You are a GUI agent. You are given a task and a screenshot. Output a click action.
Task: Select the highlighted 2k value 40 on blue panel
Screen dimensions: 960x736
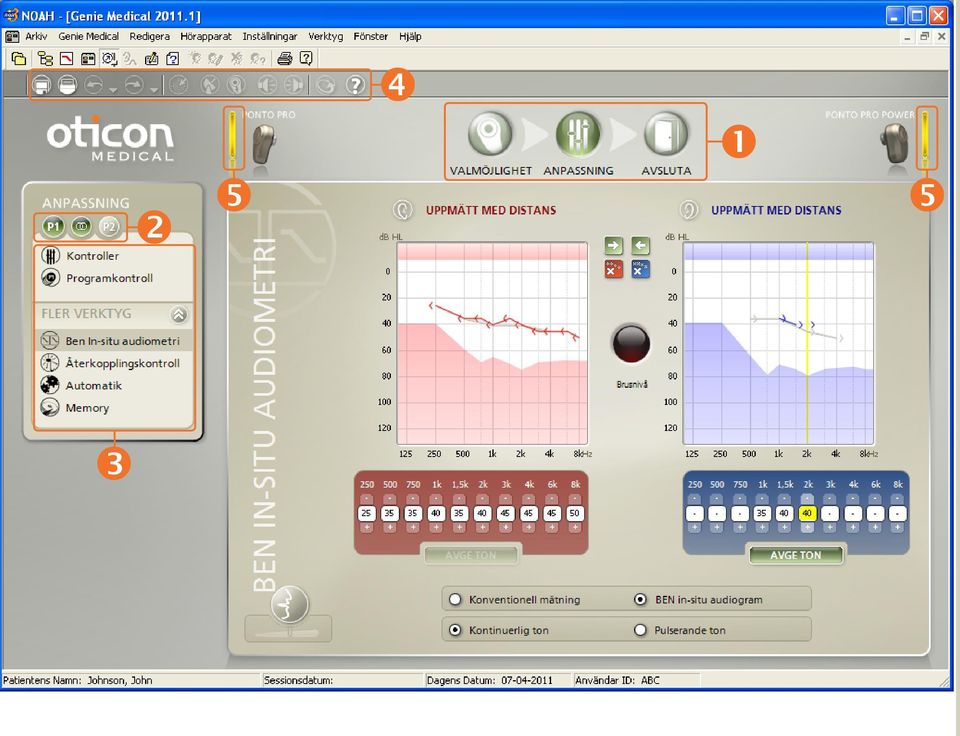click(807, 513)
